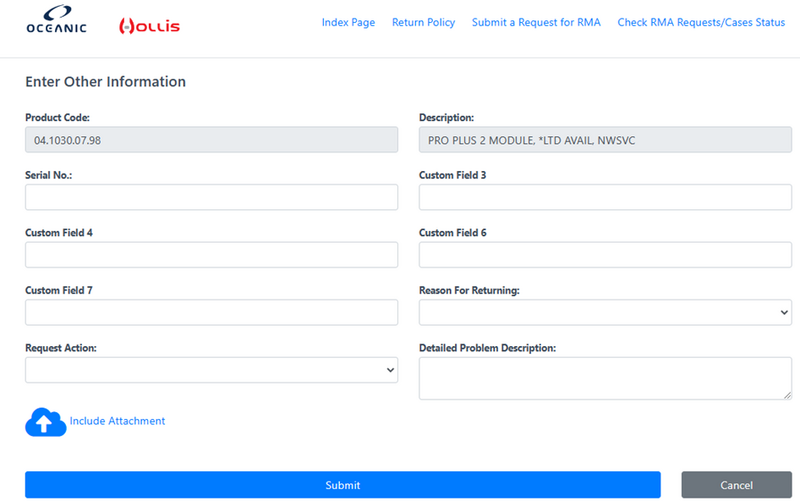Image resolution: width=800 pixels, height=501 pixels.
Task: Grab the Problem Description resize handle
Action: pos(787,395)
